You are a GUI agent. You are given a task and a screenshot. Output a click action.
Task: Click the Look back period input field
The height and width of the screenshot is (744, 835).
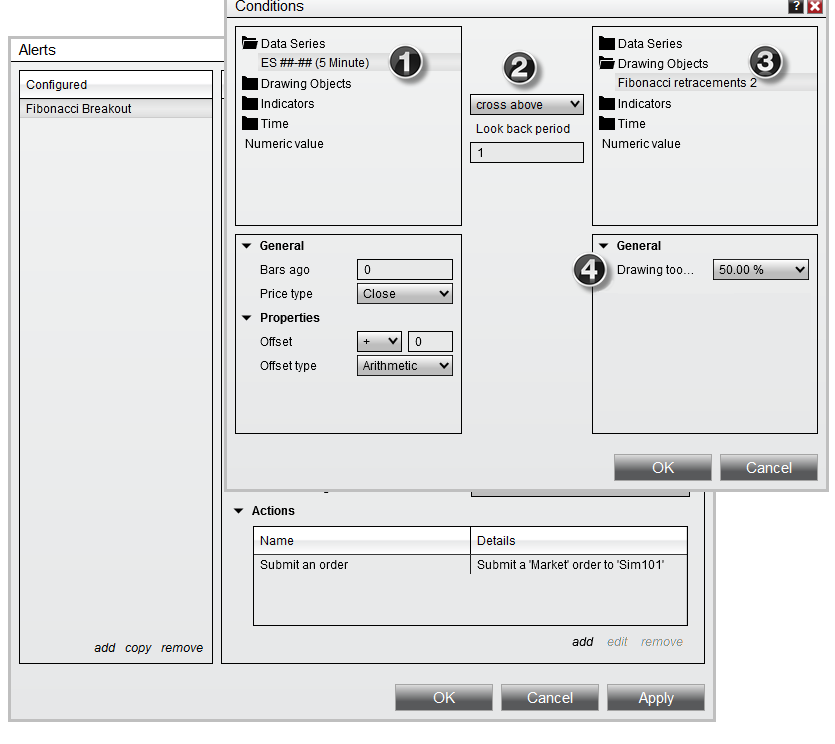pos(526,153)
